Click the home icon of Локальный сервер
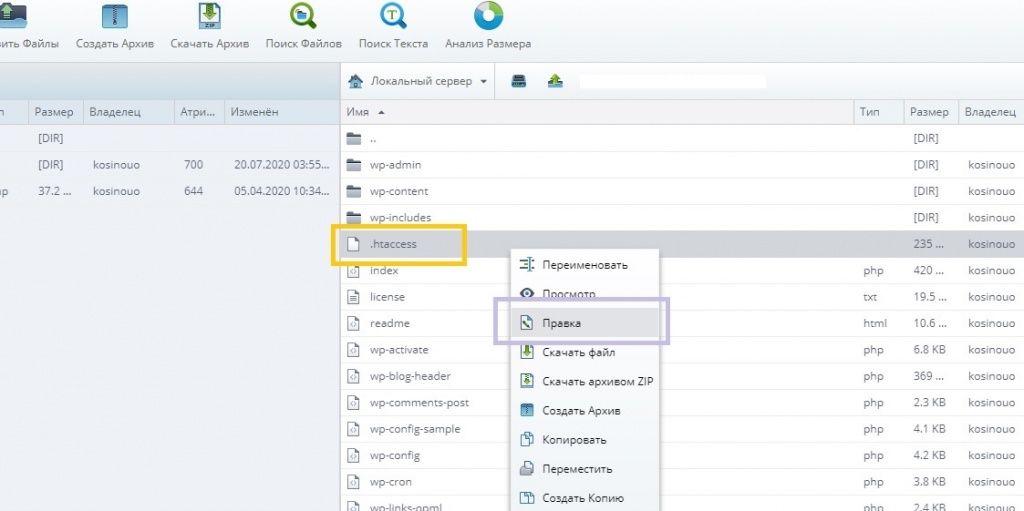The height and width of the screenshot is (511, 1024). tap(355, 81)
